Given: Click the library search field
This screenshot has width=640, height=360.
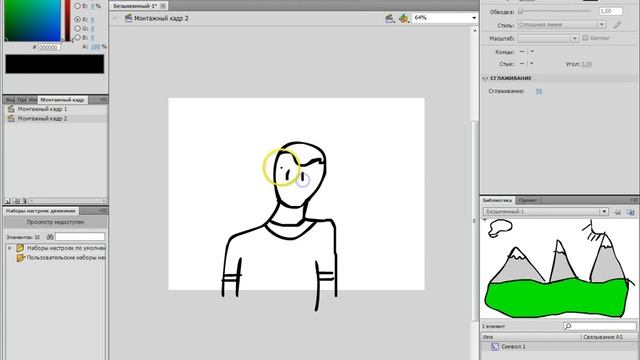Looking at the screenshot, I should [x=600, y=326].
